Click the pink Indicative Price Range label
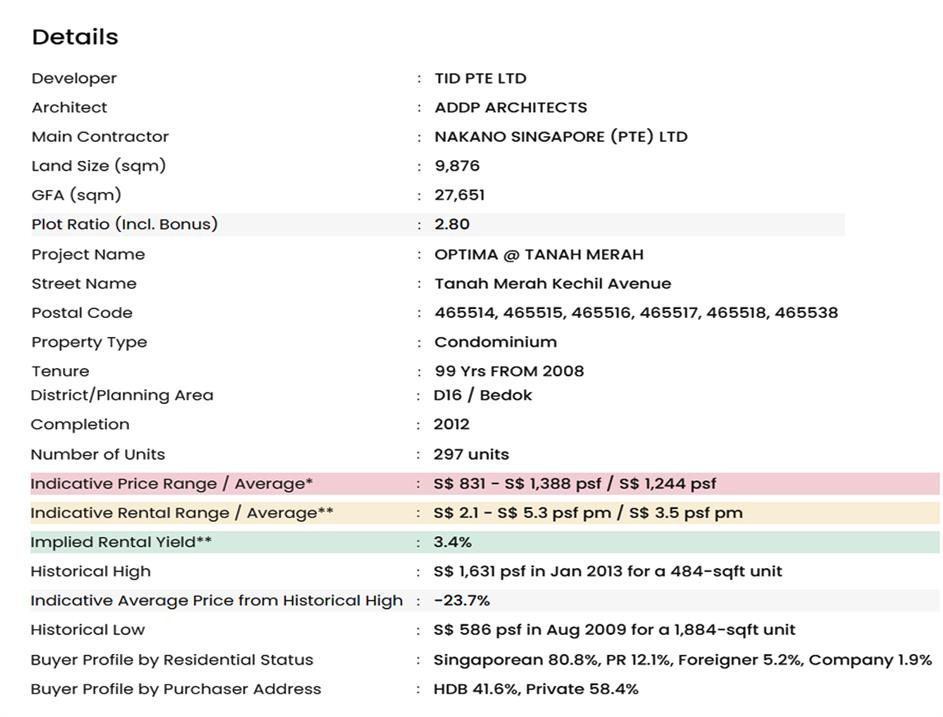The height and width of the screenshot is (717, 943). pos(171,483)
